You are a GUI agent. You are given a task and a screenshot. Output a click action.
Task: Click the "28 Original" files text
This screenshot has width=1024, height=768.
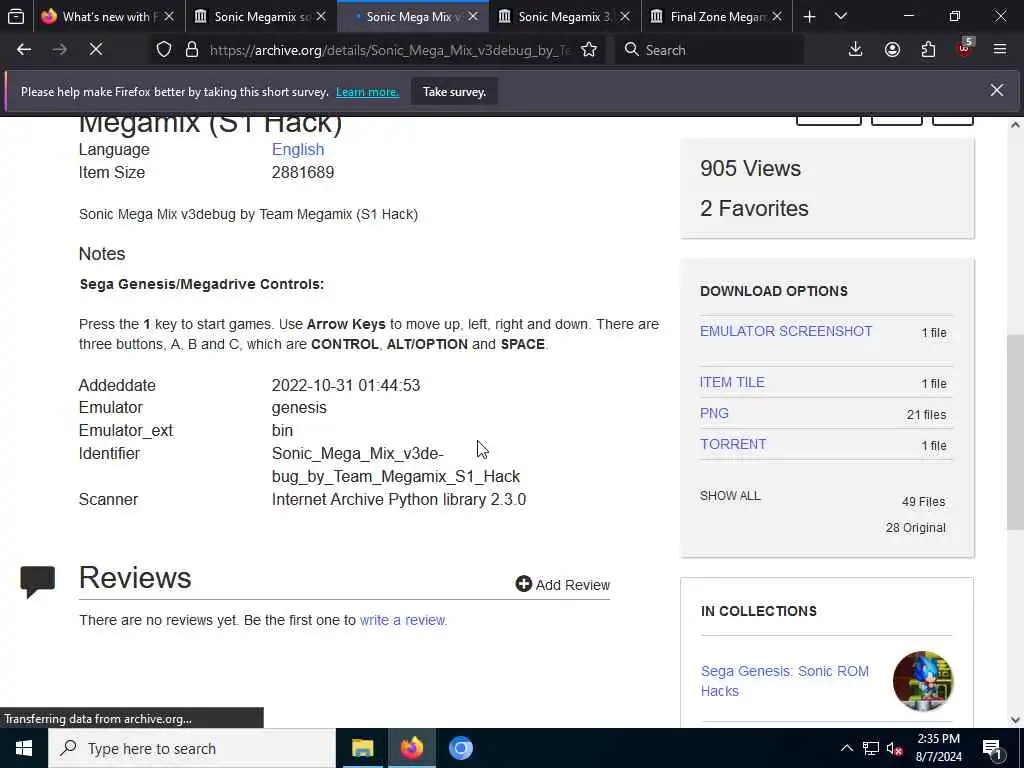tap(916, 528)
